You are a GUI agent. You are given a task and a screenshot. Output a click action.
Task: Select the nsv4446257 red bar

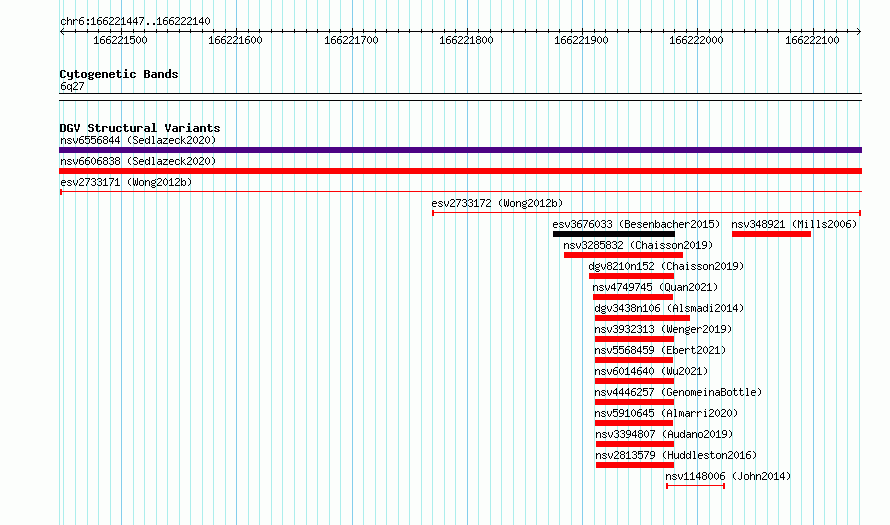click(x=635, y=402)
